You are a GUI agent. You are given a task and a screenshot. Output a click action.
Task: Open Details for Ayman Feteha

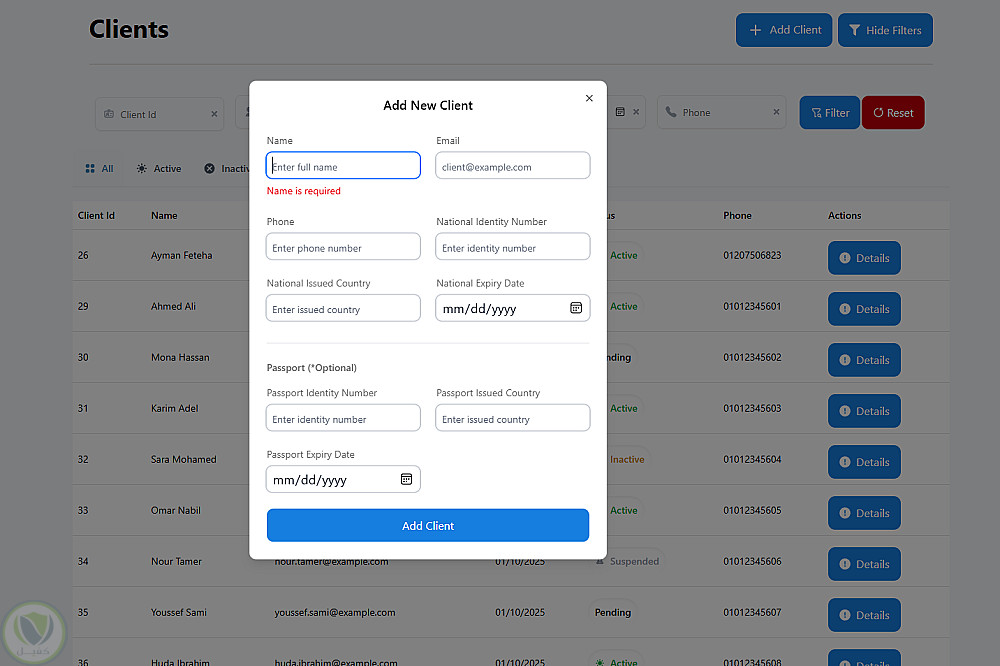(x=864, y=258)
